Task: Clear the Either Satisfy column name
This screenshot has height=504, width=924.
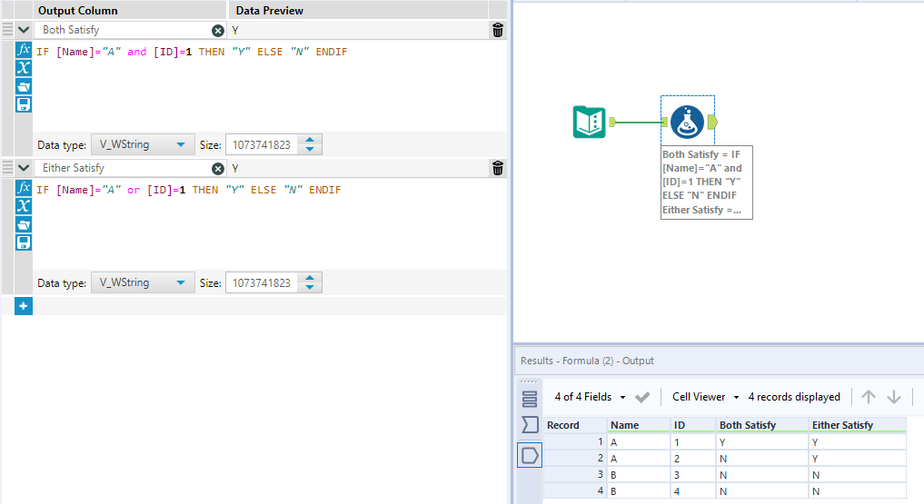Action: tap(218, 169)
